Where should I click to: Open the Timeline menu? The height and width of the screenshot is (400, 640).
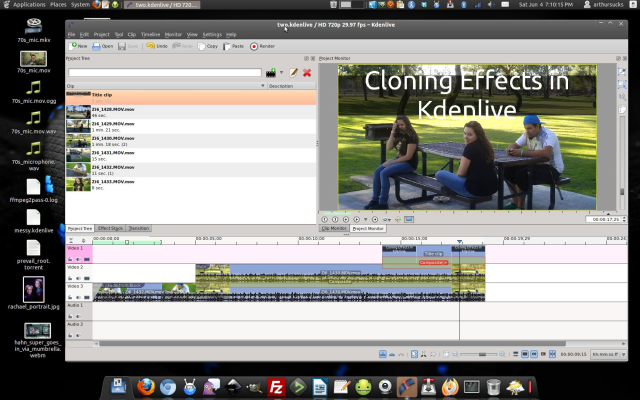(150, 34)
